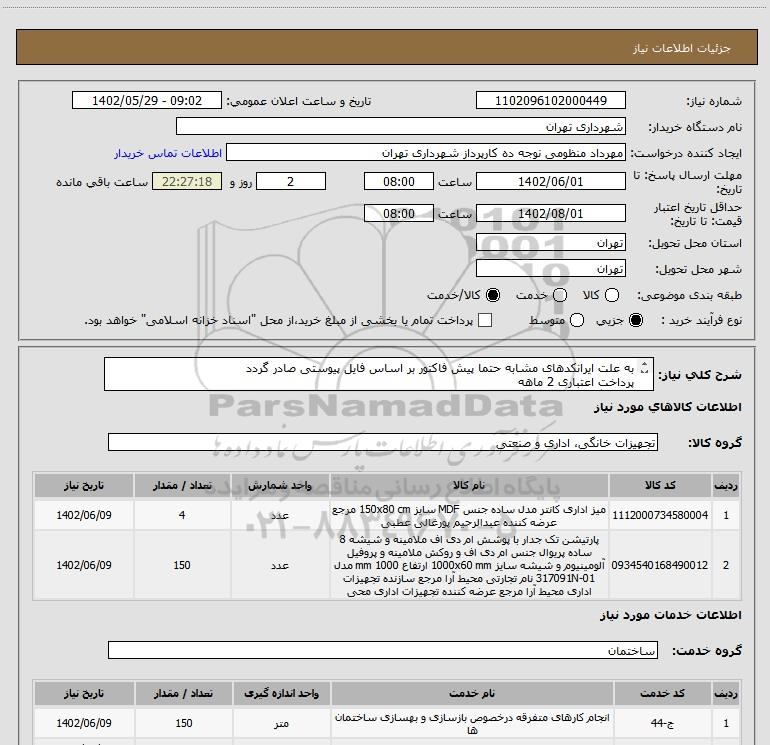Image resolution: width=770 pixels, height=745 pixels.
Task: Click the price validity time 08:00
Action: coord(399,213)
